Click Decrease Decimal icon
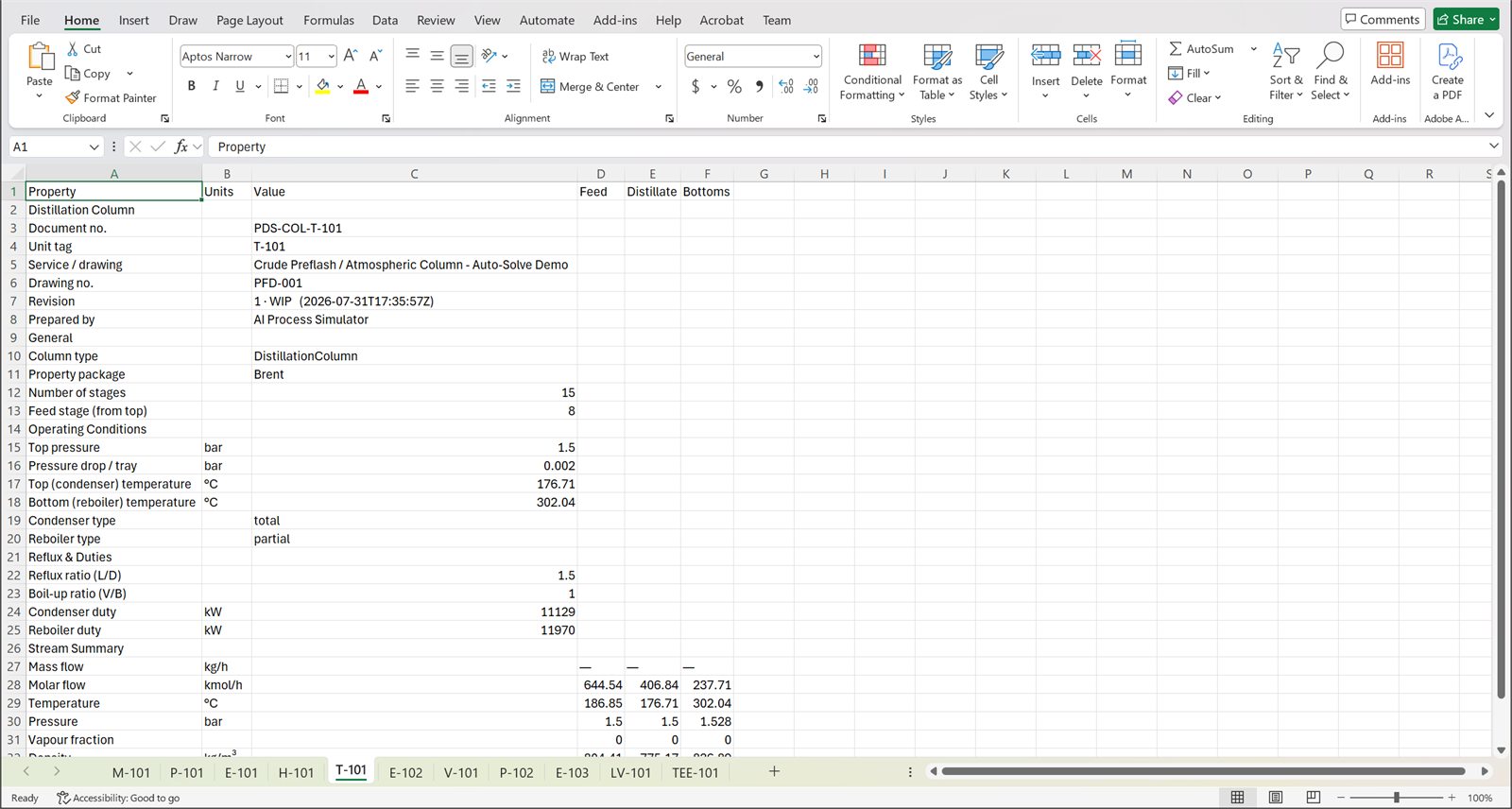The height and width of the screenshot is (809, 1512). point(811,86)
